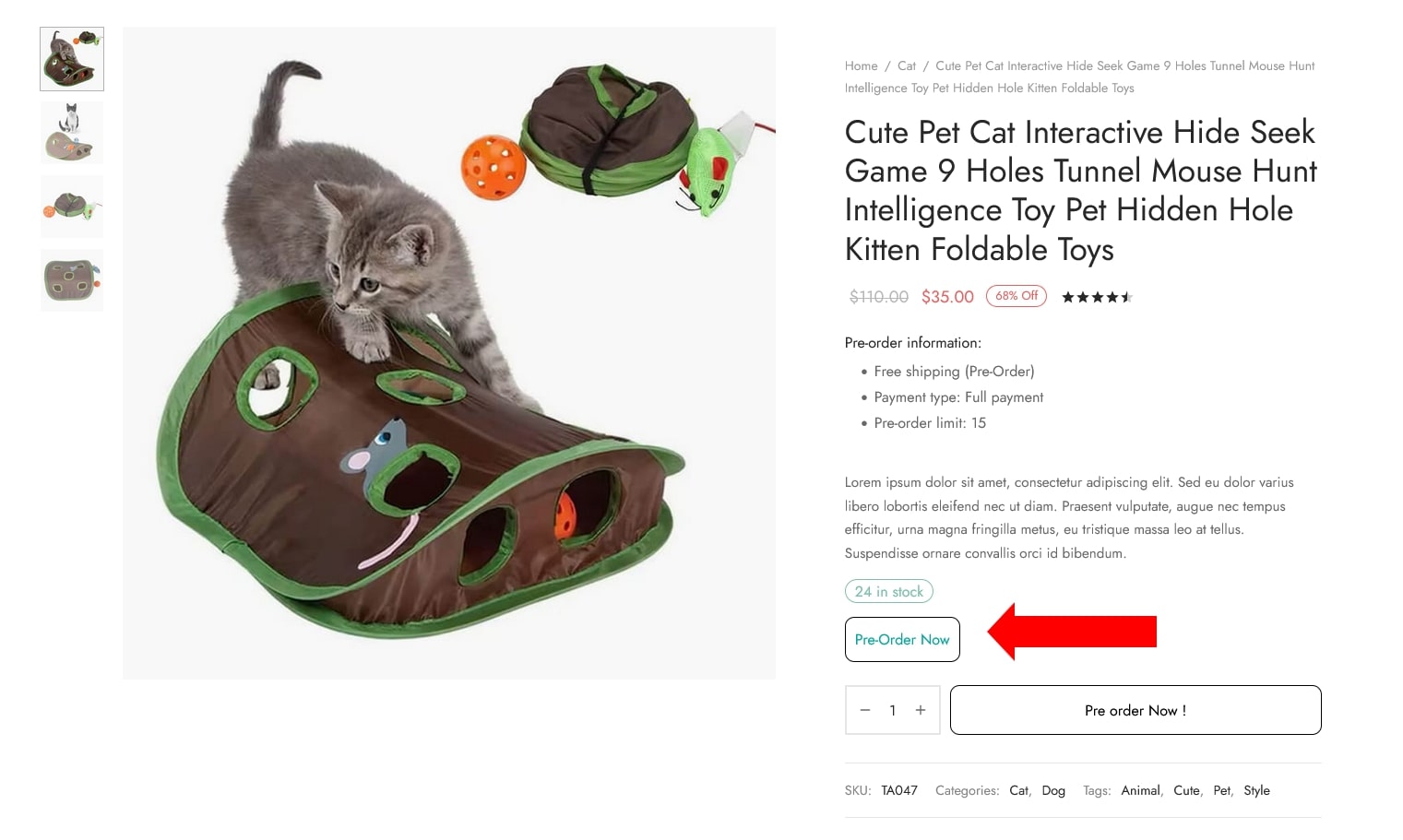Open the Pet tag link
Screen dimensions: 1403x840
tap(1221, 790)
